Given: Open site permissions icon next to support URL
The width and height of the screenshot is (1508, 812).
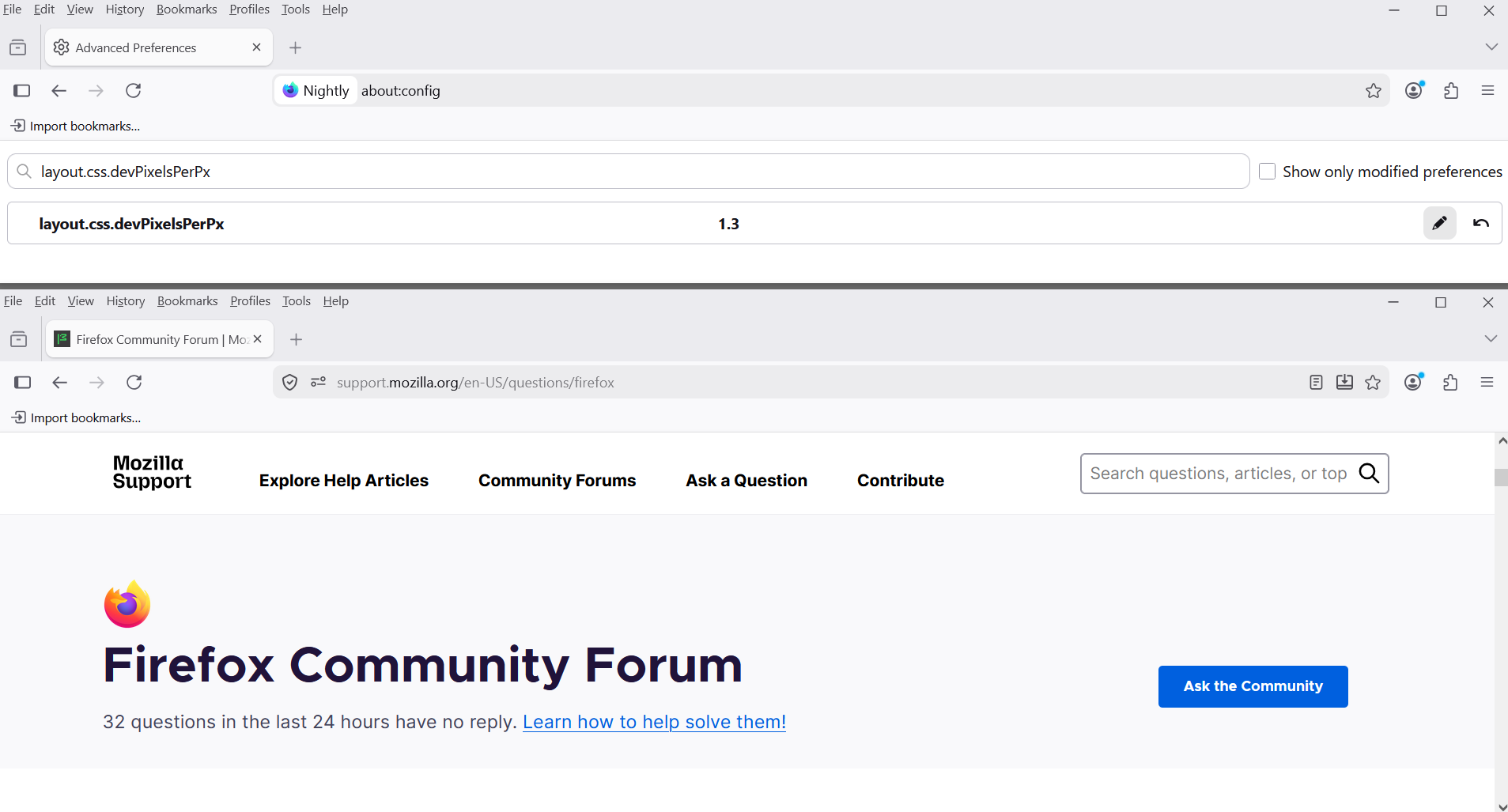Looking at the screenshot, I should click(x=319, y=383).
